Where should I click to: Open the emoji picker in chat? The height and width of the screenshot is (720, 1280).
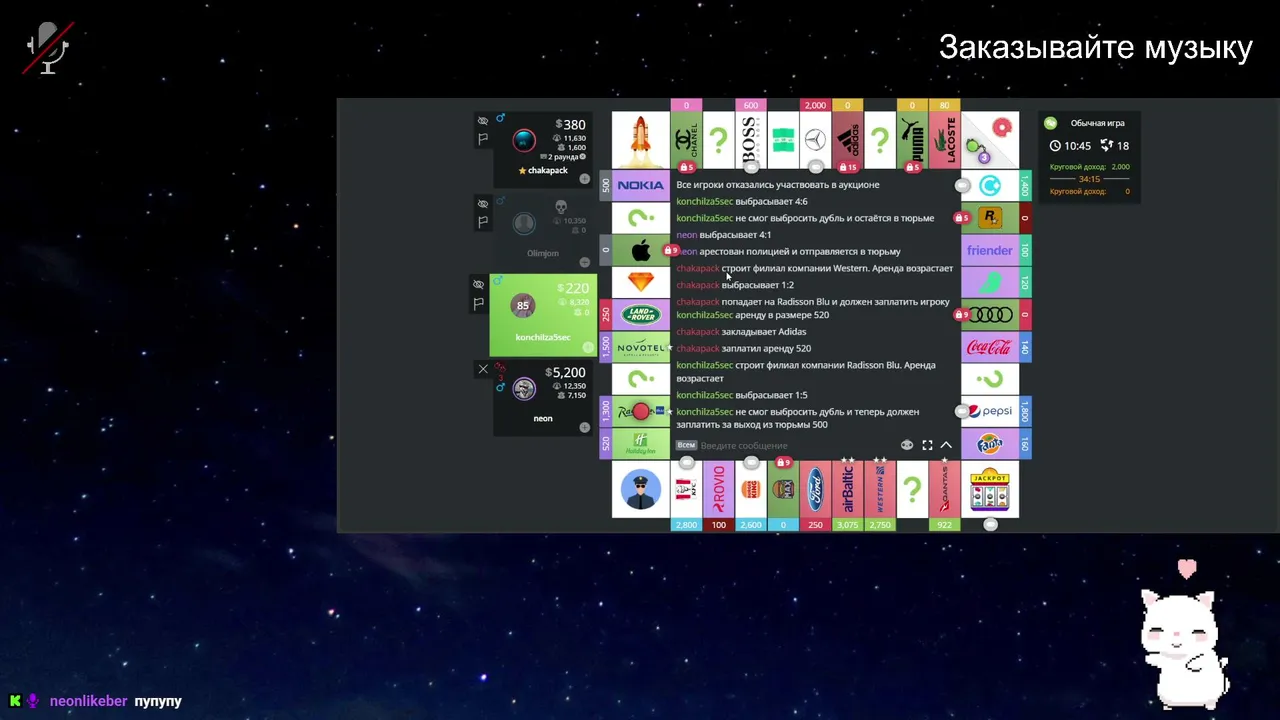[x=907, y=445]
